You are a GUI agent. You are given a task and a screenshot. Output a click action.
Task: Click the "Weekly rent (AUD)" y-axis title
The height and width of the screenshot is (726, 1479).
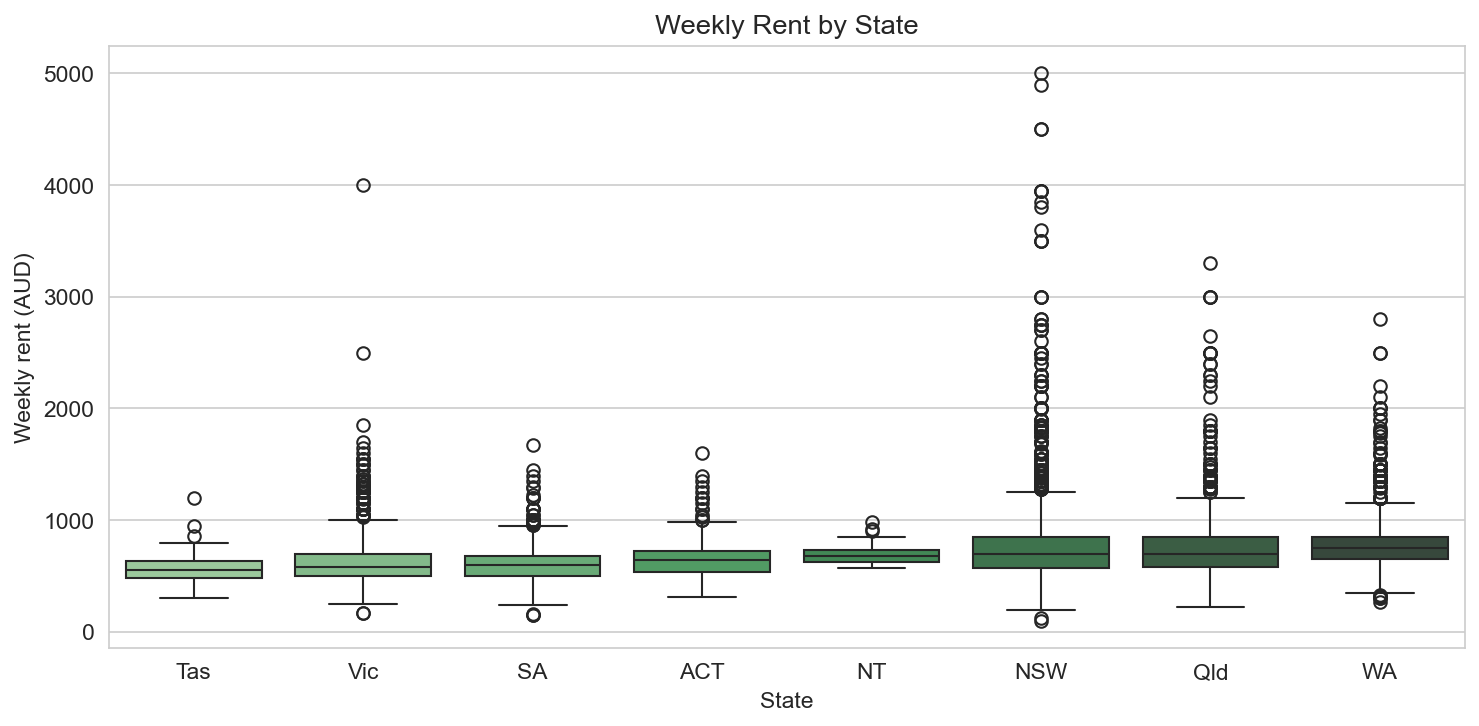pyautogui.click(x=24, y=346)
